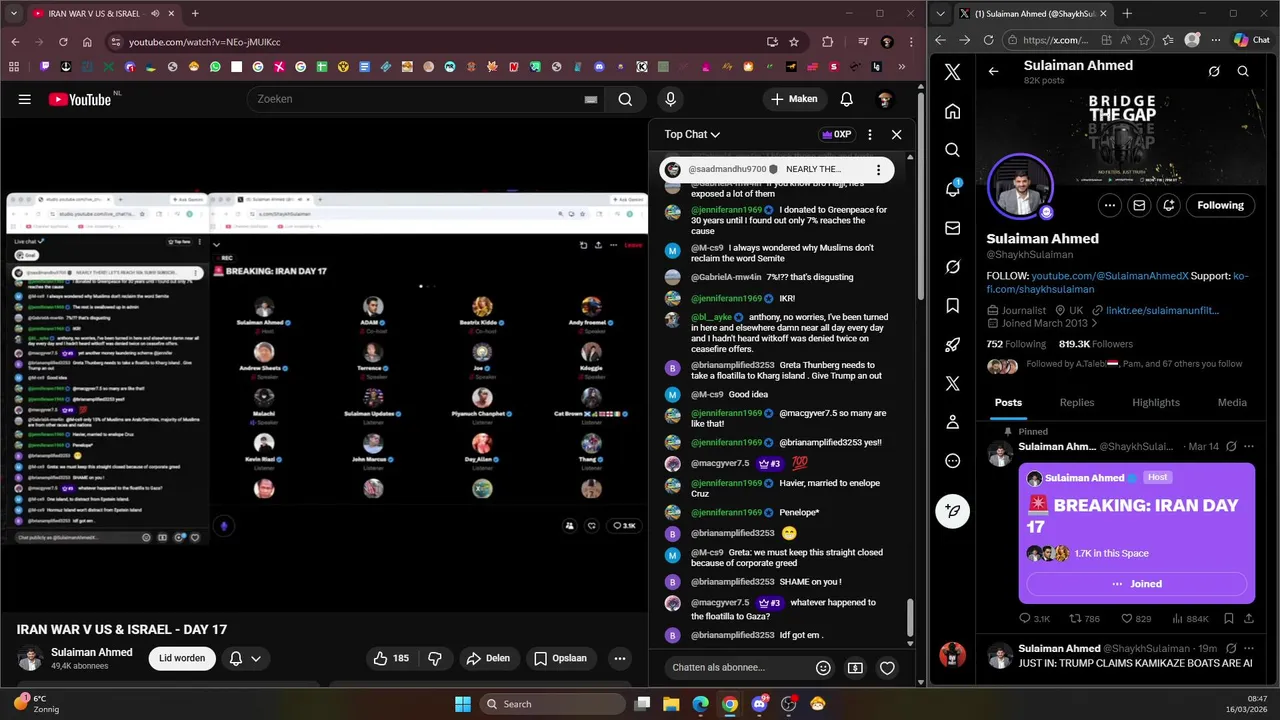Open Windows Start button on taskbar
1280x720 pixels.
coord(463,704)
